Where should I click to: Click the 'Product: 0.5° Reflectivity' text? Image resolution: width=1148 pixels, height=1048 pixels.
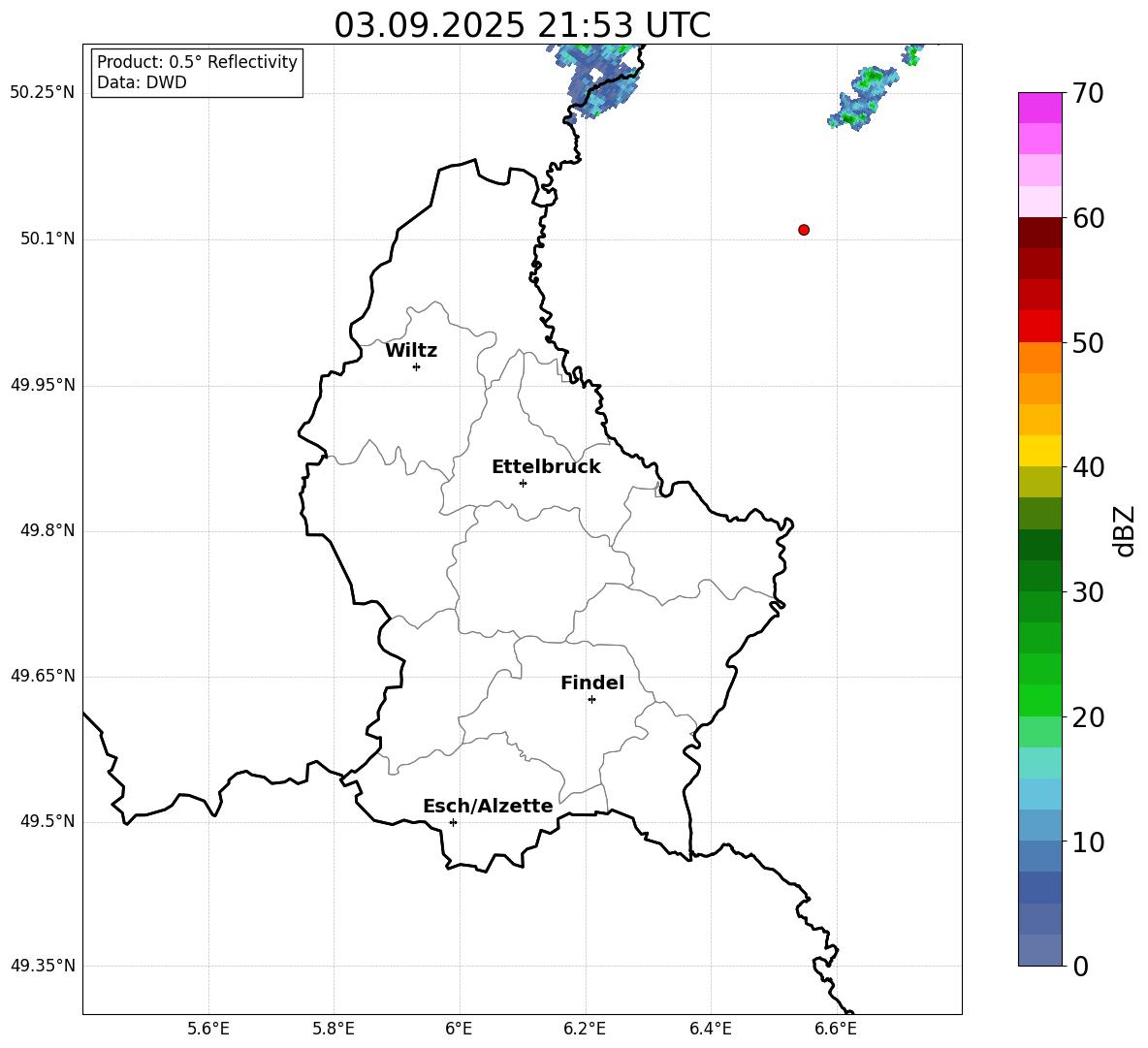(x=197, y=62)
